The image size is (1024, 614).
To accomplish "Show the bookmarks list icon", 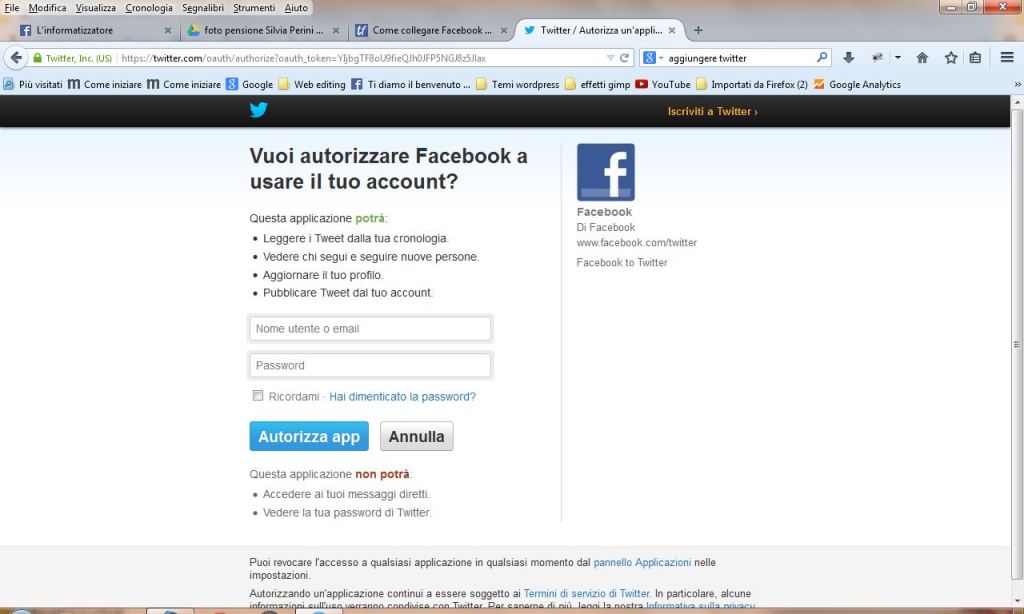I will 975,57.
